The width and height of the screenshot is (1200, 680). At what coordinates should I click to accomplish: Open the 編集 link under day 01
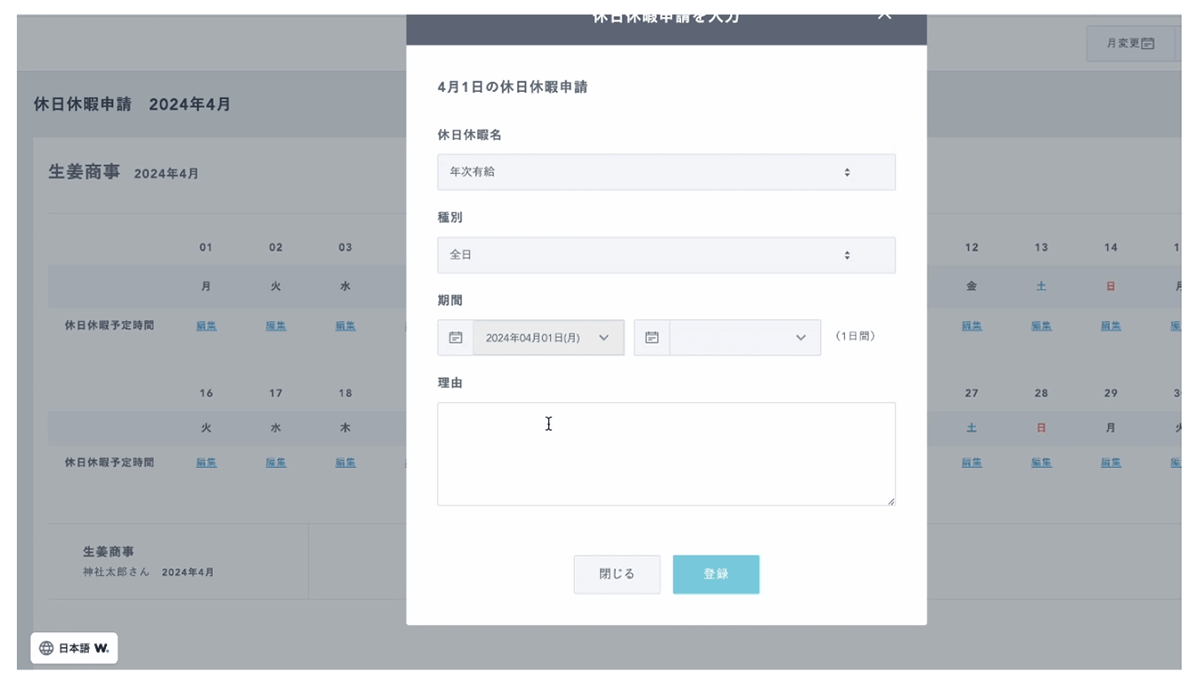tap(206, 326)
